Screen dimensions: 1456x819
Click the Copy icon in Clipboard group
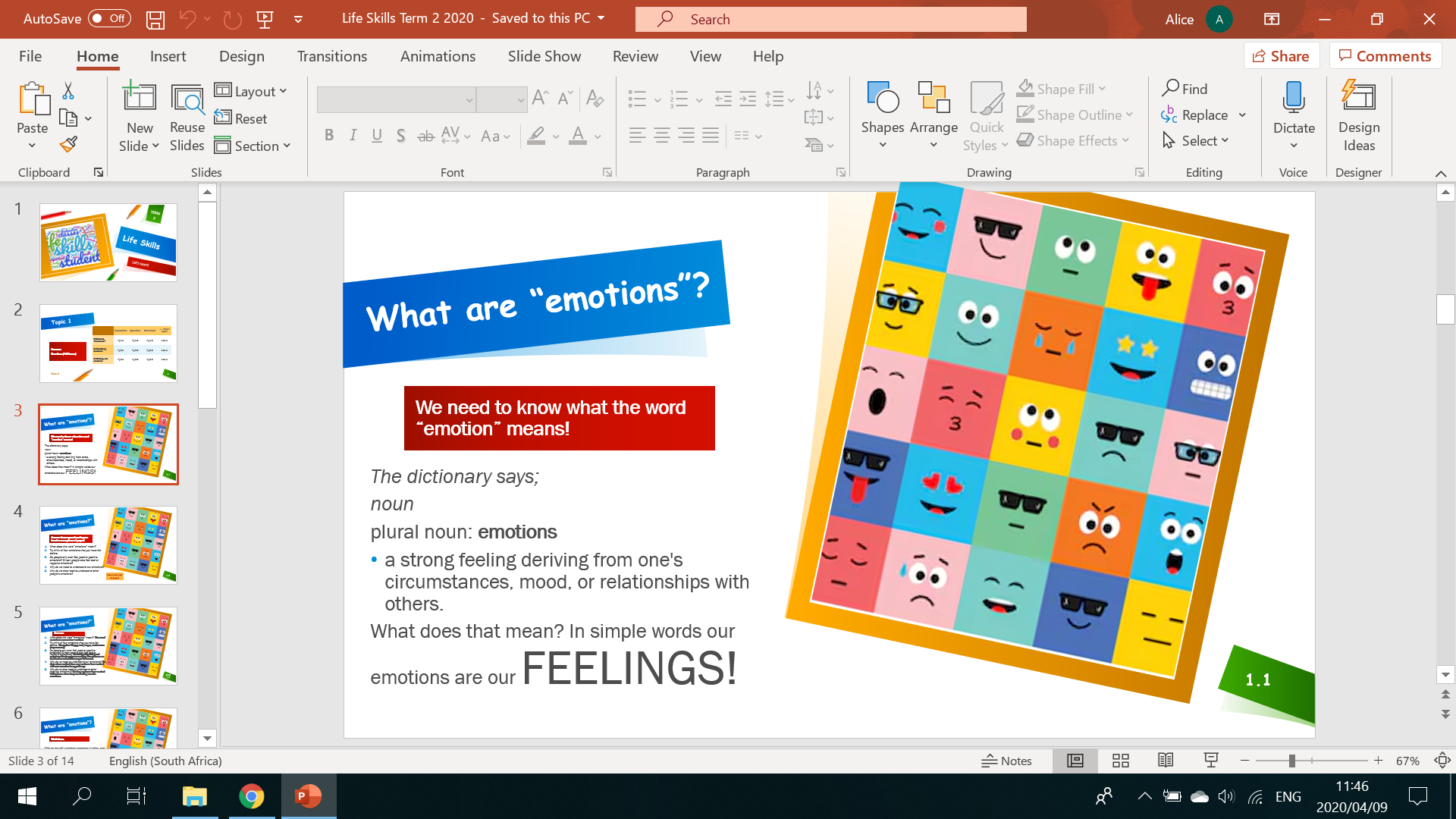click(x=68, y=118)
